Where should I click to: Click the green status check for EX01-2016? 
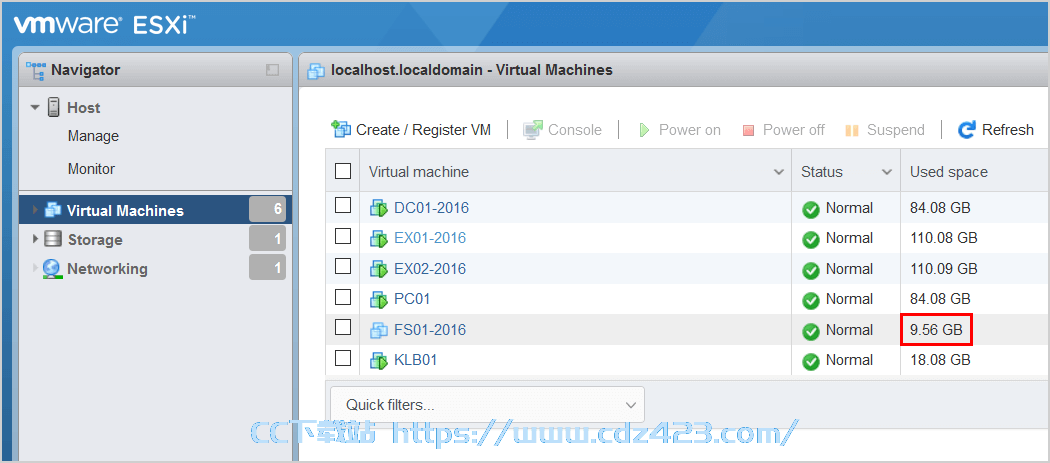click(x=811, y=240)
